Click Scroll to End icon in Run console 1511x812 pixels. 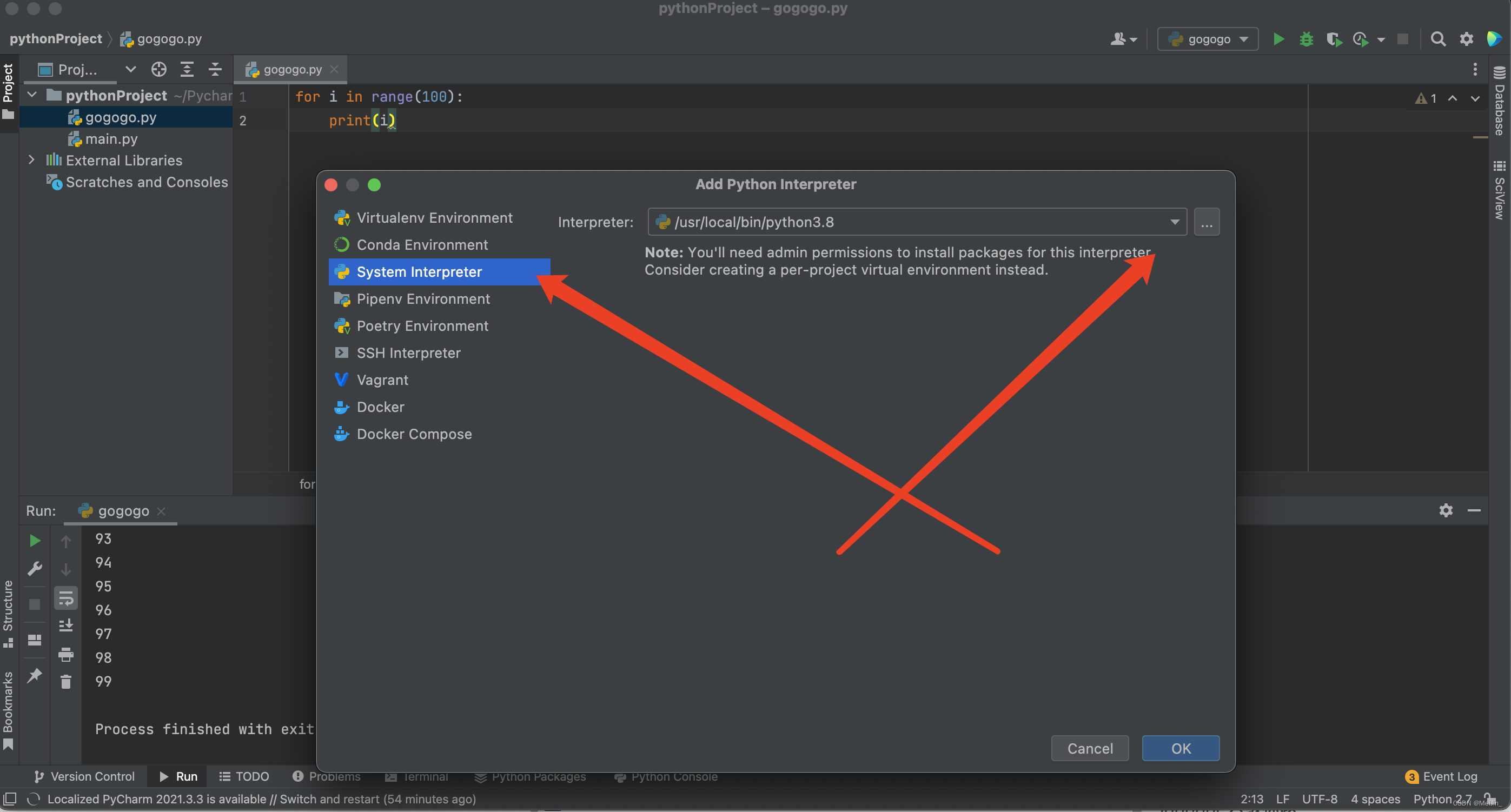pyautogui.click(x=65, y=625)
